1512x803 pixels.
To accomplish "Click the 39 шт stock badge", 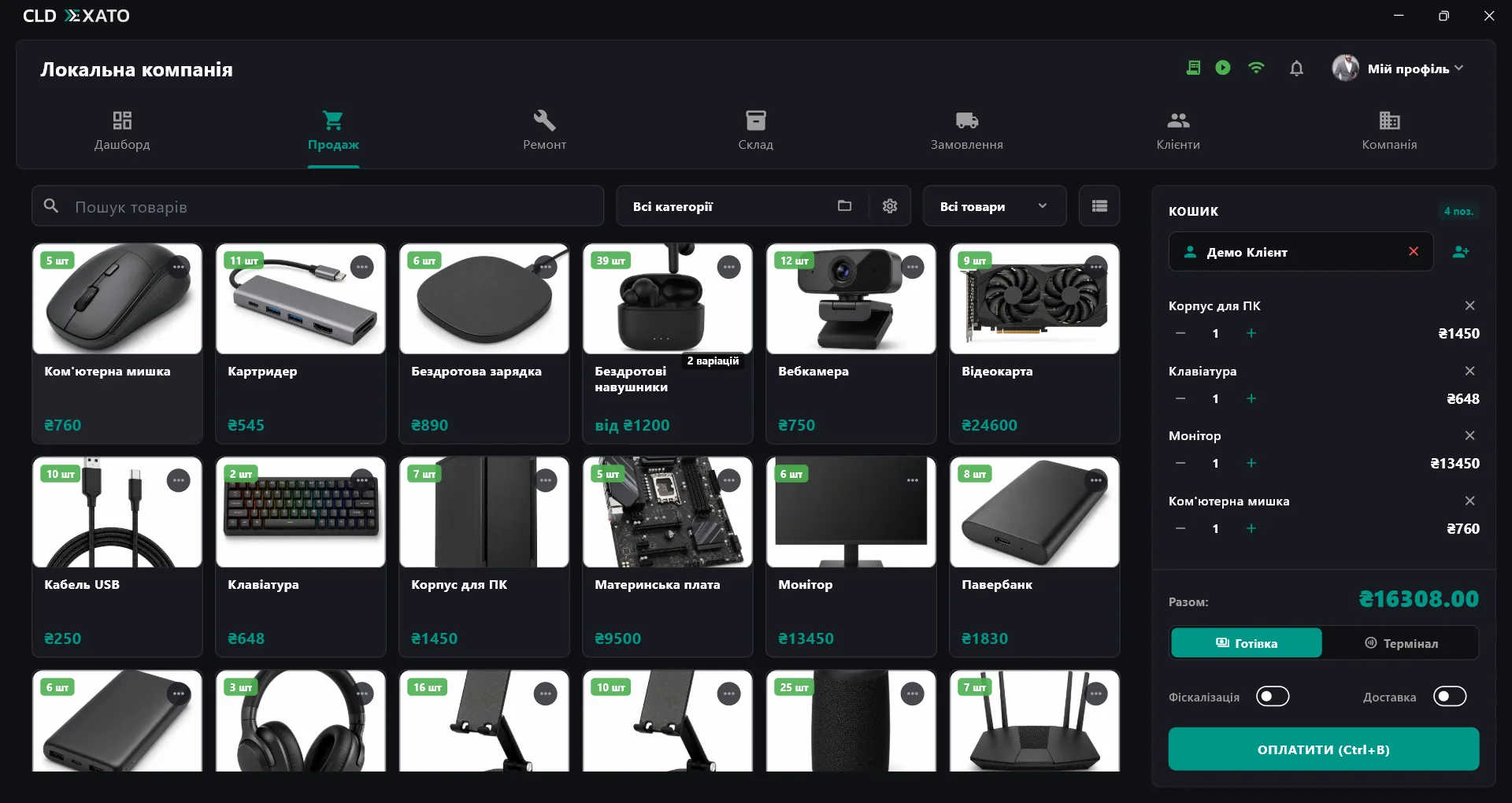I will (610, 261).
